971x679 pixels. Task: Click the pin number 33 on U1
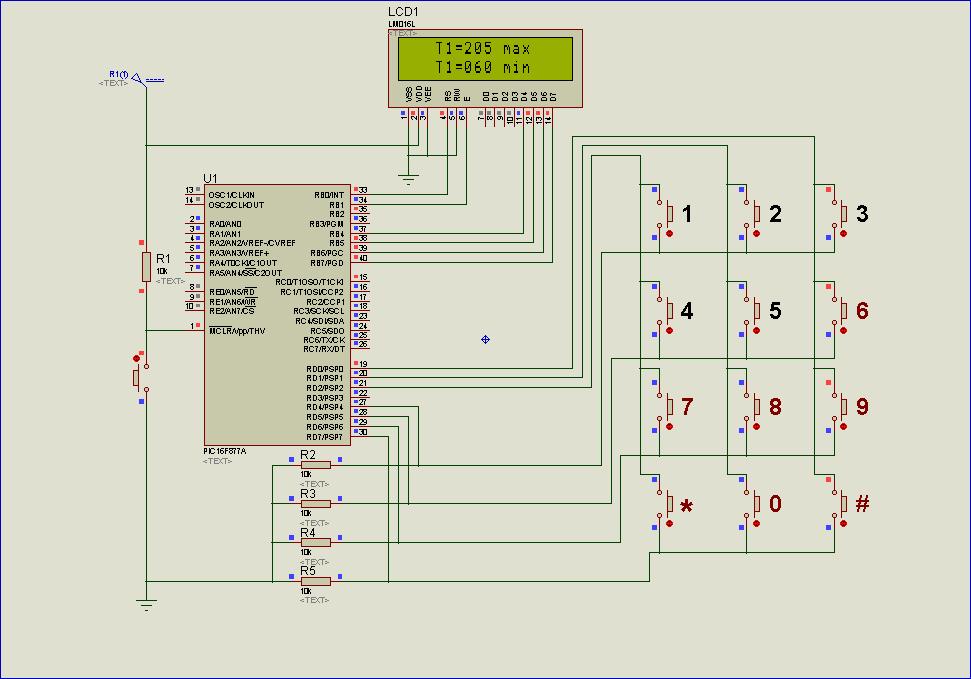pyautogui.click(x=364, y=190)
